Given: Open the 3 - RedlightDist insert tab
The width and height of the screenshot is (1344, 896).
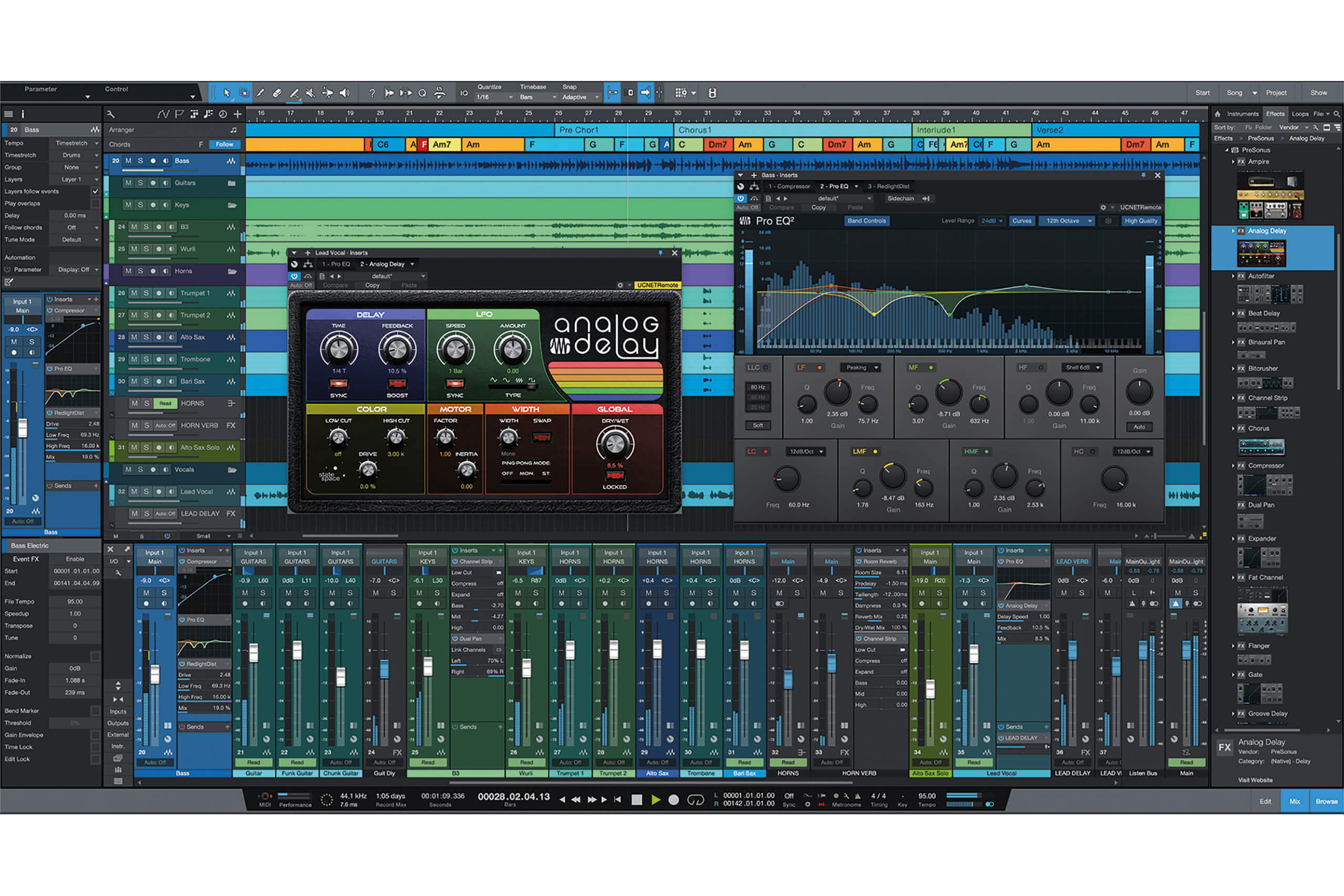Looking at the screenshot, I should coord(889,186).
